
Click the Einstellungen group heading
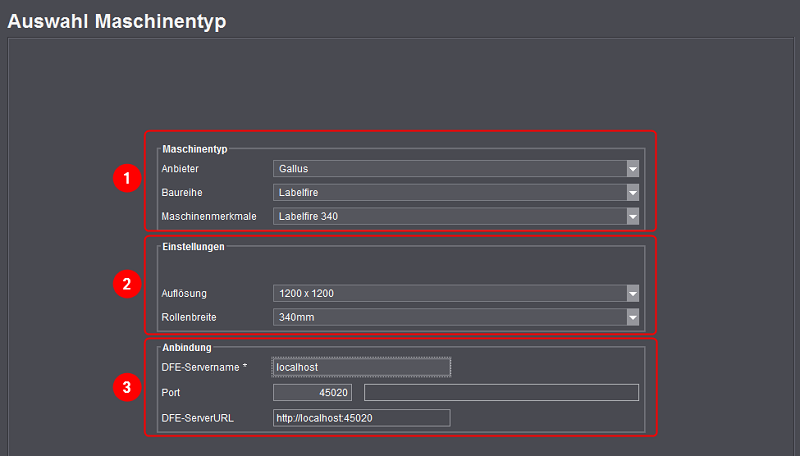193,246
